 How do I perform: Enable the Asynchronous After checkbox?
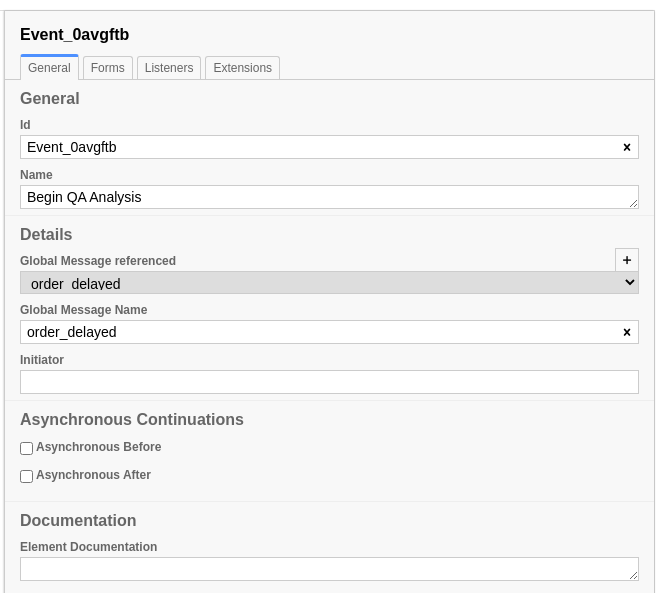26,476
